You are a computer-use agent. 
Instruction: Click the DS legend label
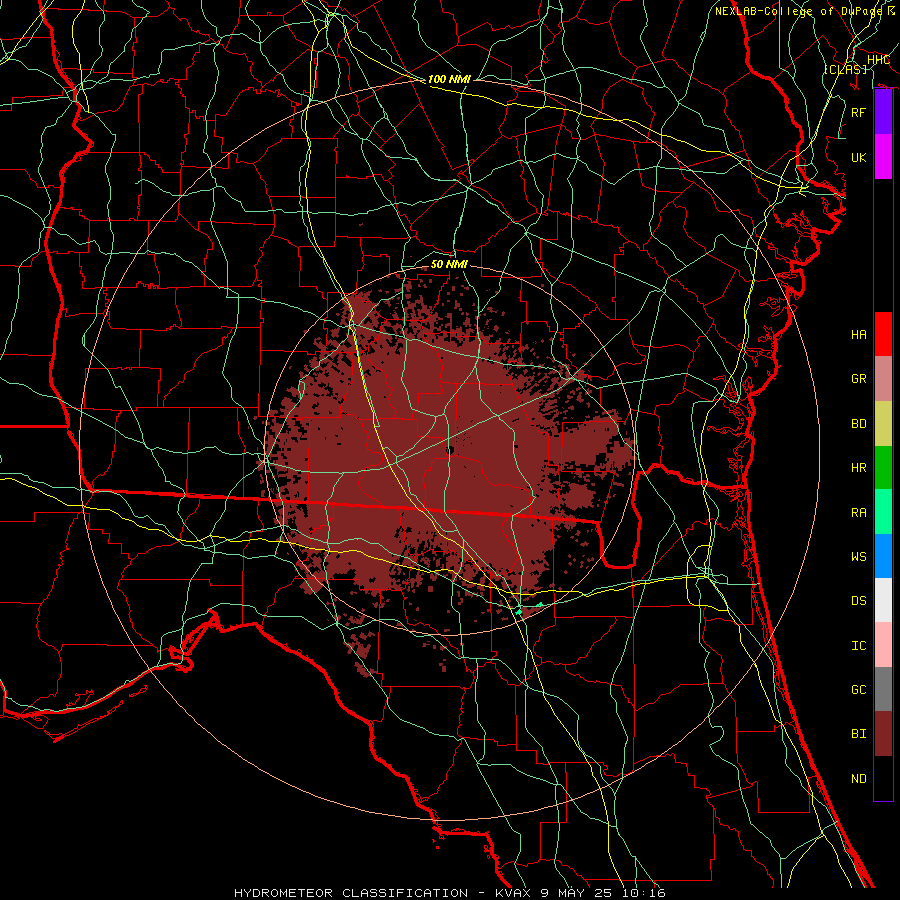(x=859, y=600)
